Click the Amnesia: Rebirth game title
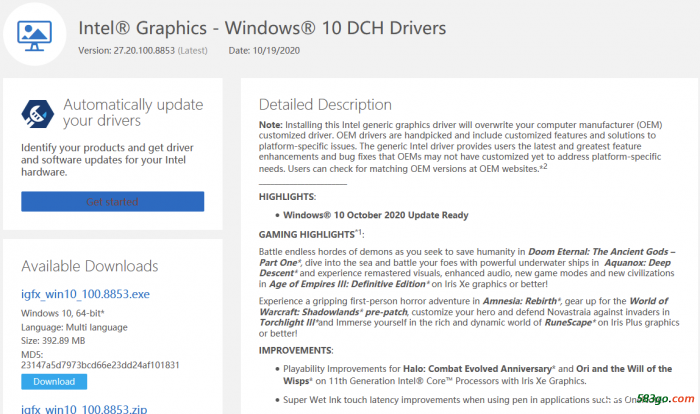Image resolution: width=700 pixels, height=414 pixels. click(520, 301)
